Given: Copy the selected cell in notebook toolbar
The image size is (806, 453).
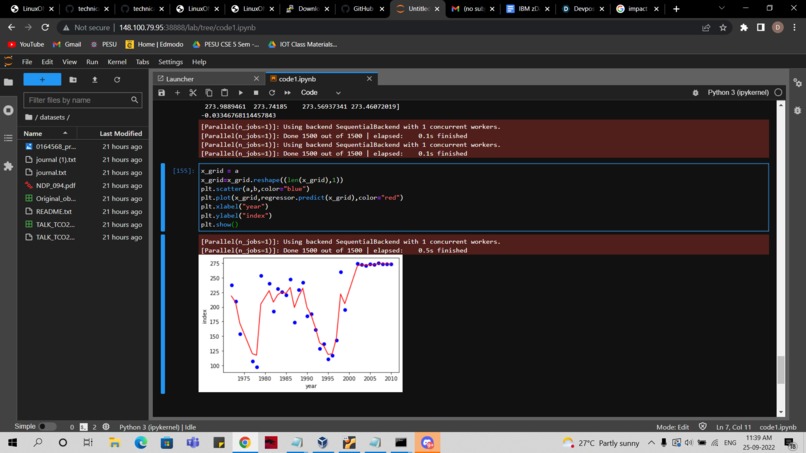Looking at the screenshot, I should [209, 93].
